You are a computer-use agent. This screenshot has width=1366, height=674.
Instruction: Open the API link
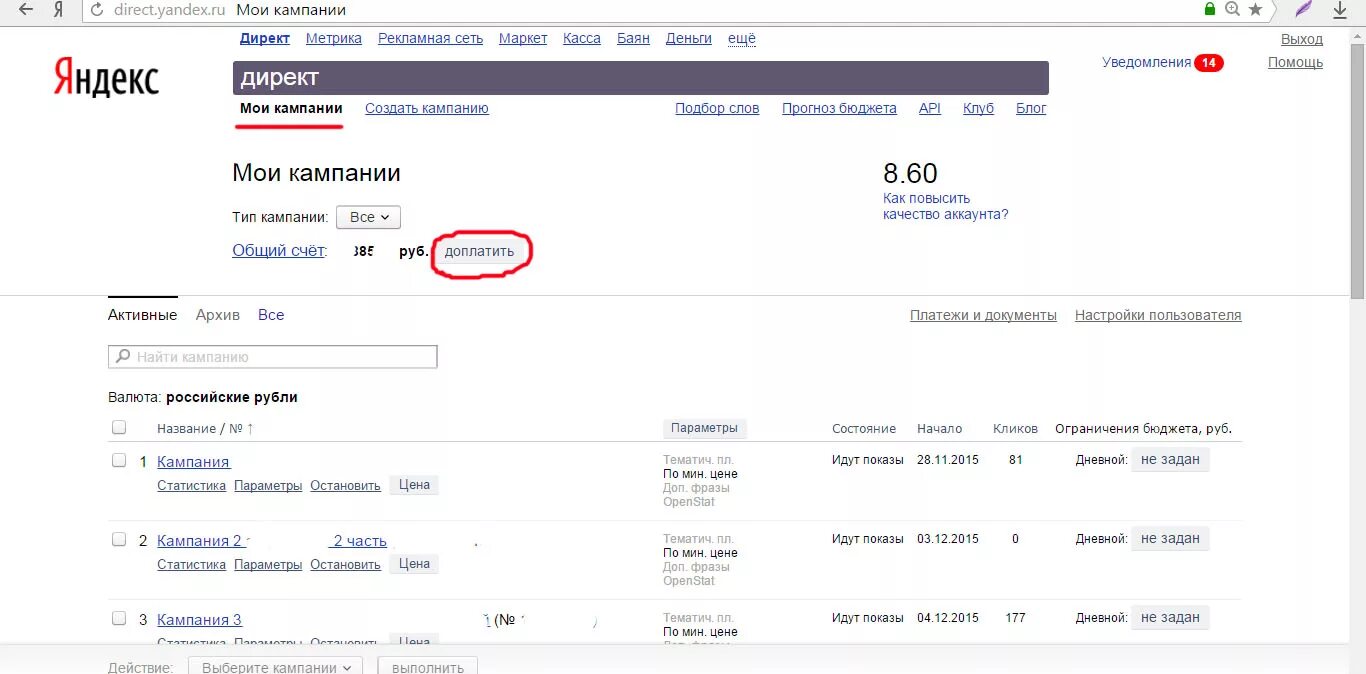(x=930, y=108)
